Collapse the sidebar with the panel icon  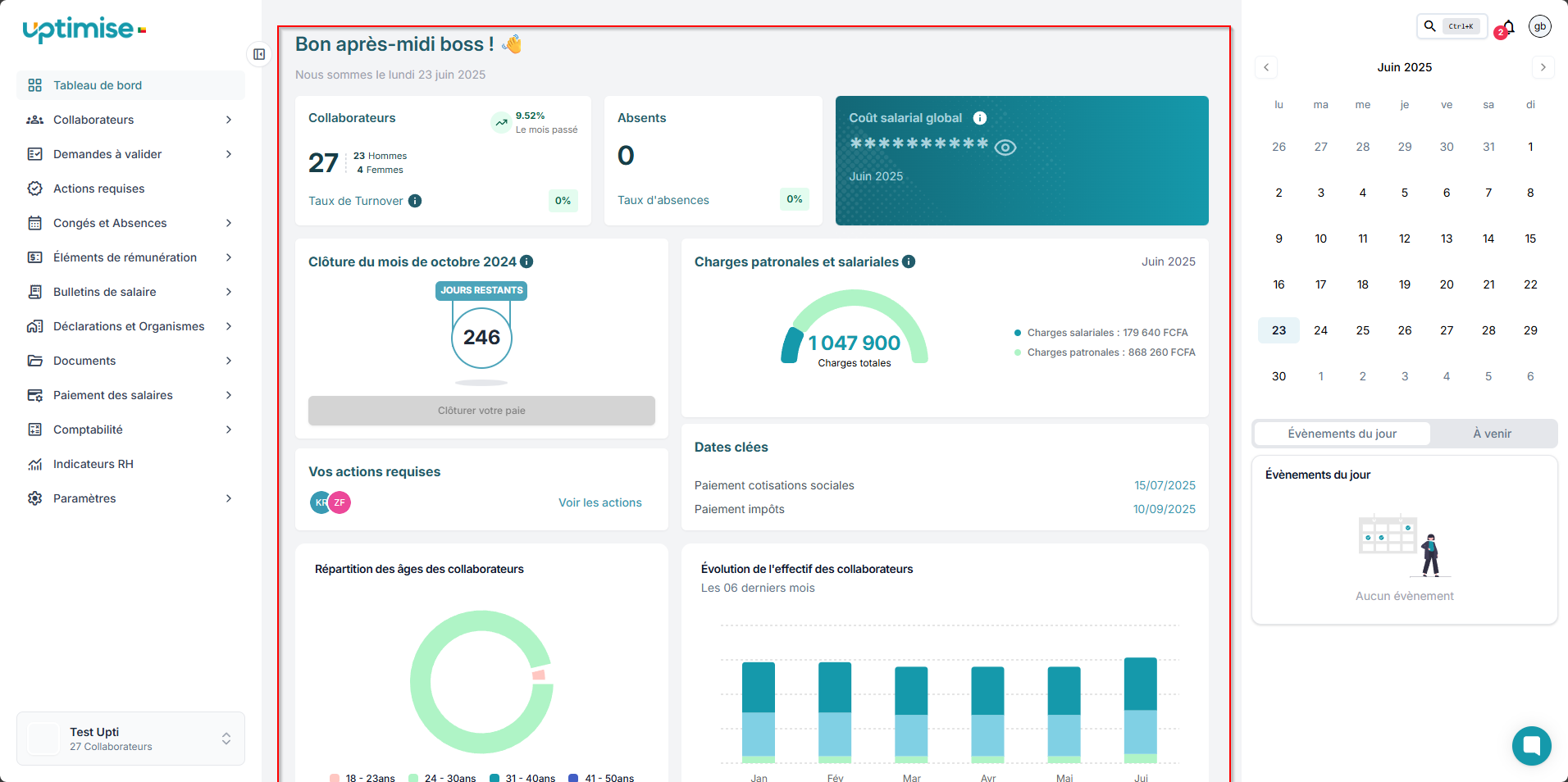coord(259,54)
